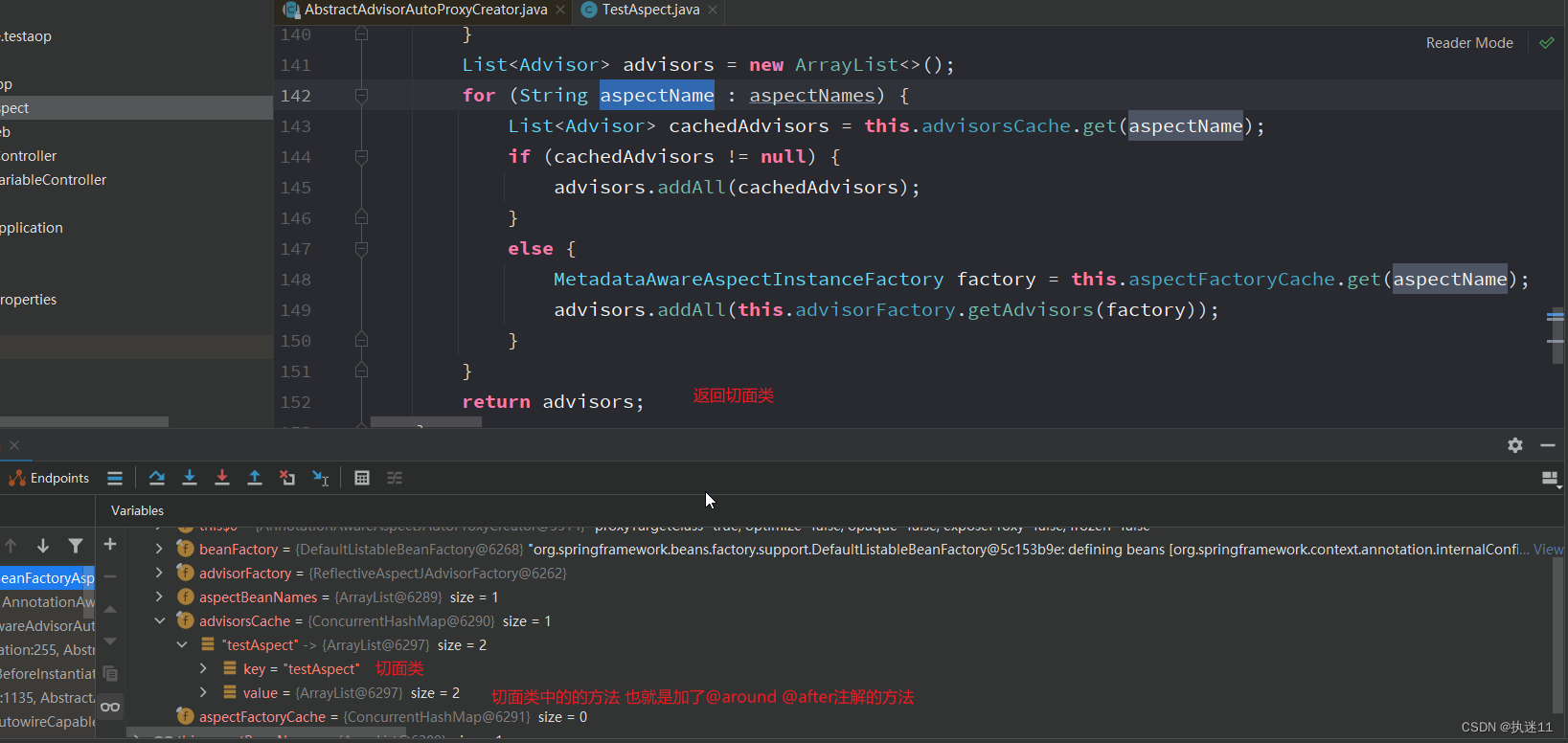The height and width of the screenshot is (743, 1568).
Task: Collapse the "testAspect" map entry node
Action: tap(182, 644)
